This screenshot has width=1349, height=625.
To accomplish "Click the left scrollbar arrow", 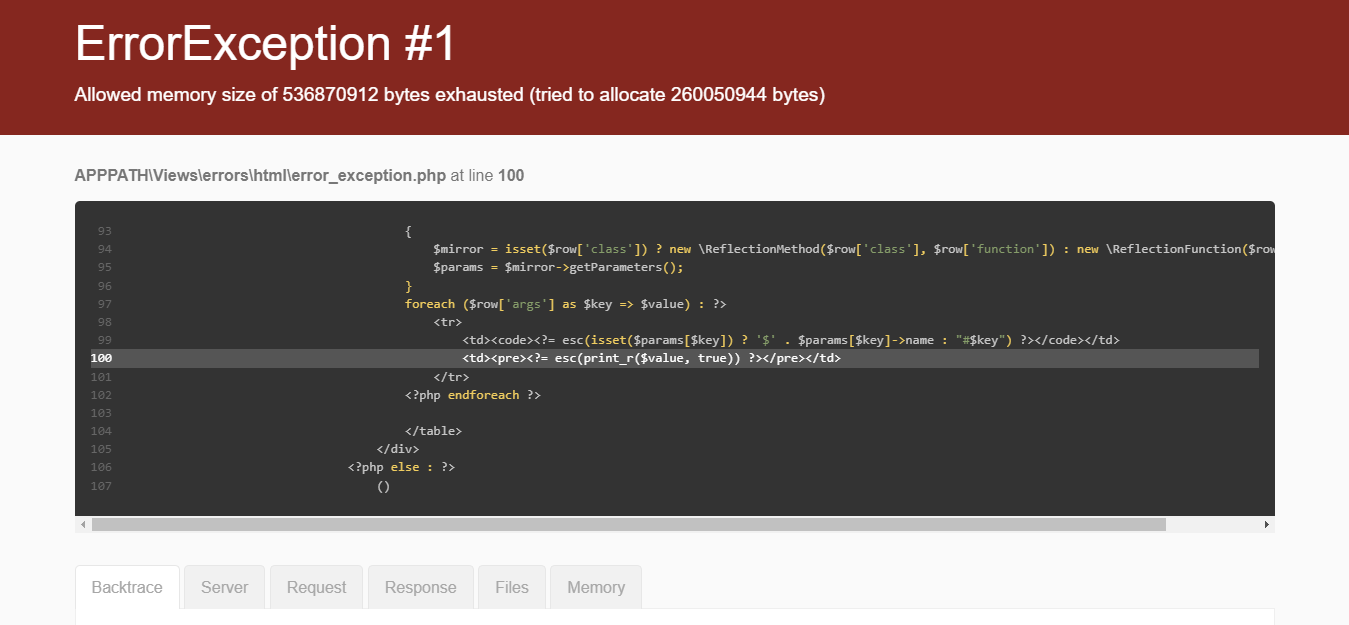I will click(x=83, y=523).
